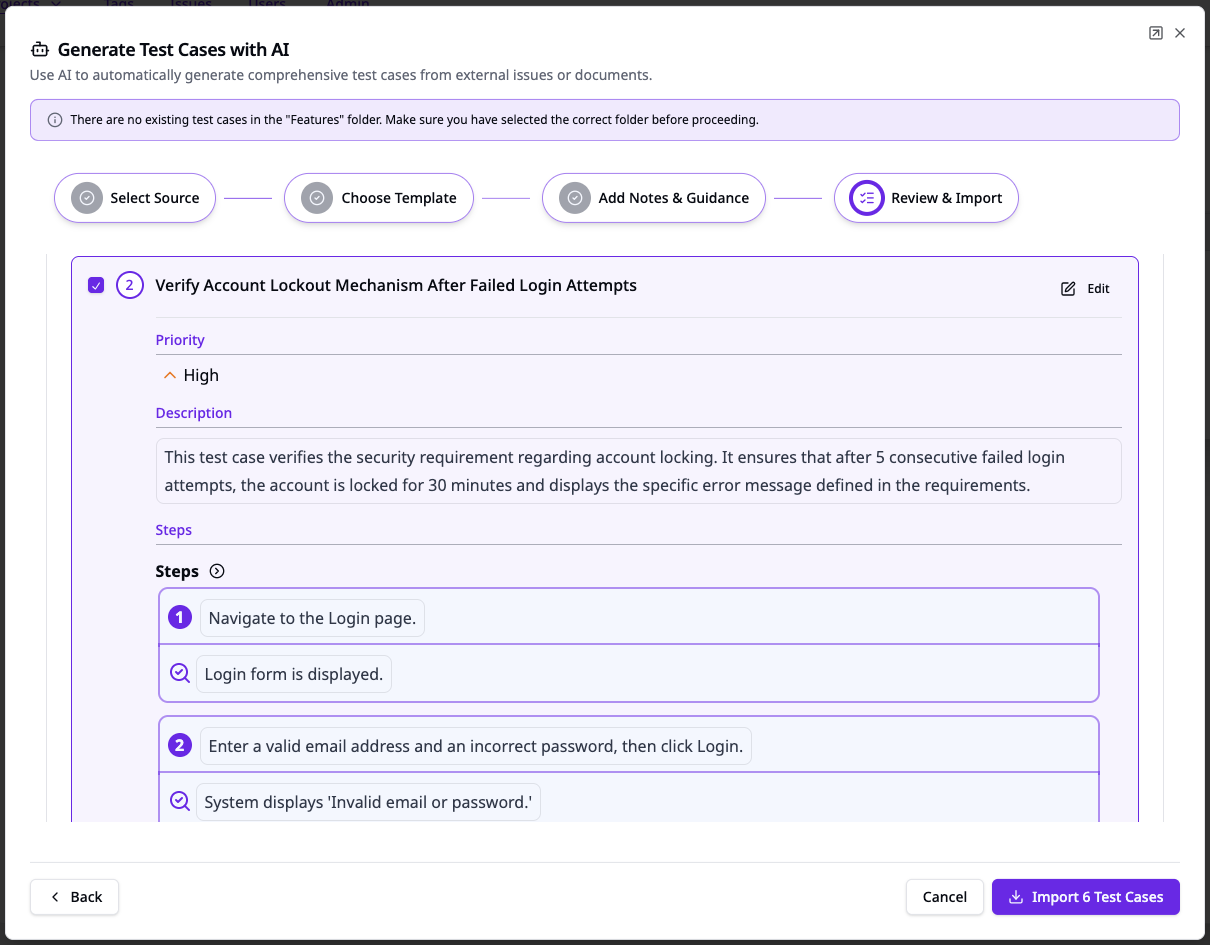Expand the Steps section arrow
Image resolution: width=1210 pixels, height=945 pixels.
point(217,572)
